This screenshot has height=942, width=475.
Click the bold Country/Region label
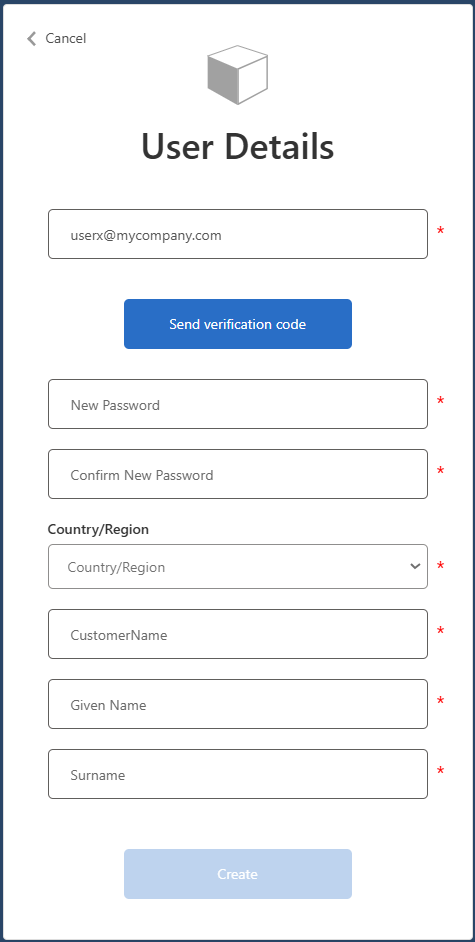(x=98, y=529)
